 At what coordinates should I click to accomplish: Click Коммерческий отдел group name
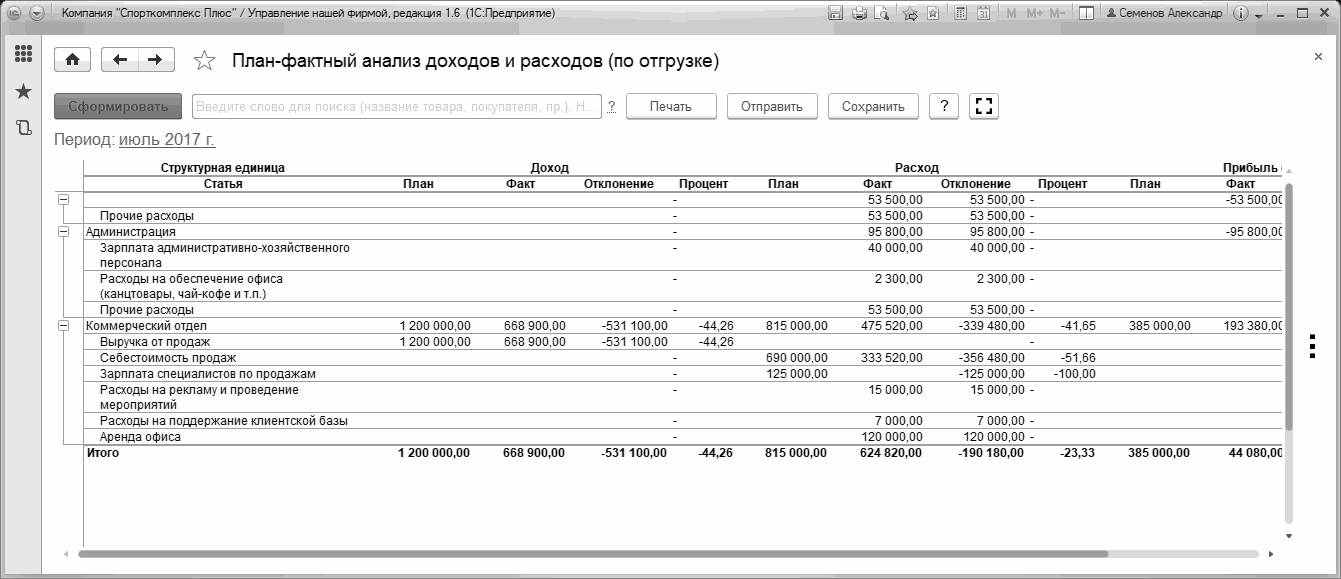pyautogui.click(x=146, y=326)
